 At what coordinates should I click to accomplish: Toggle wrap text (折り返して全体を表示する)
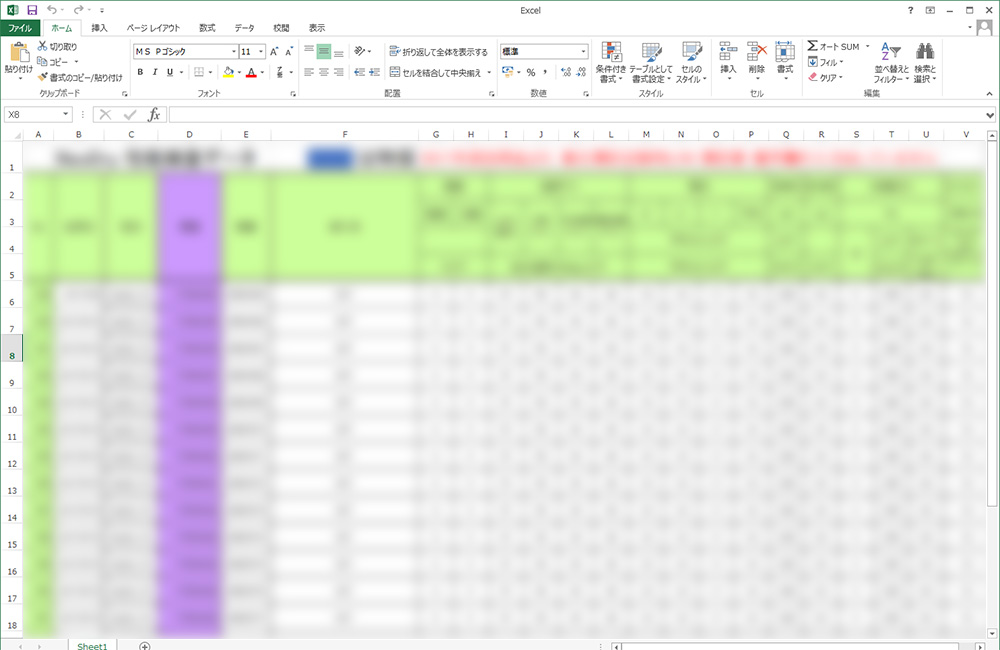[x=438, y=52]
